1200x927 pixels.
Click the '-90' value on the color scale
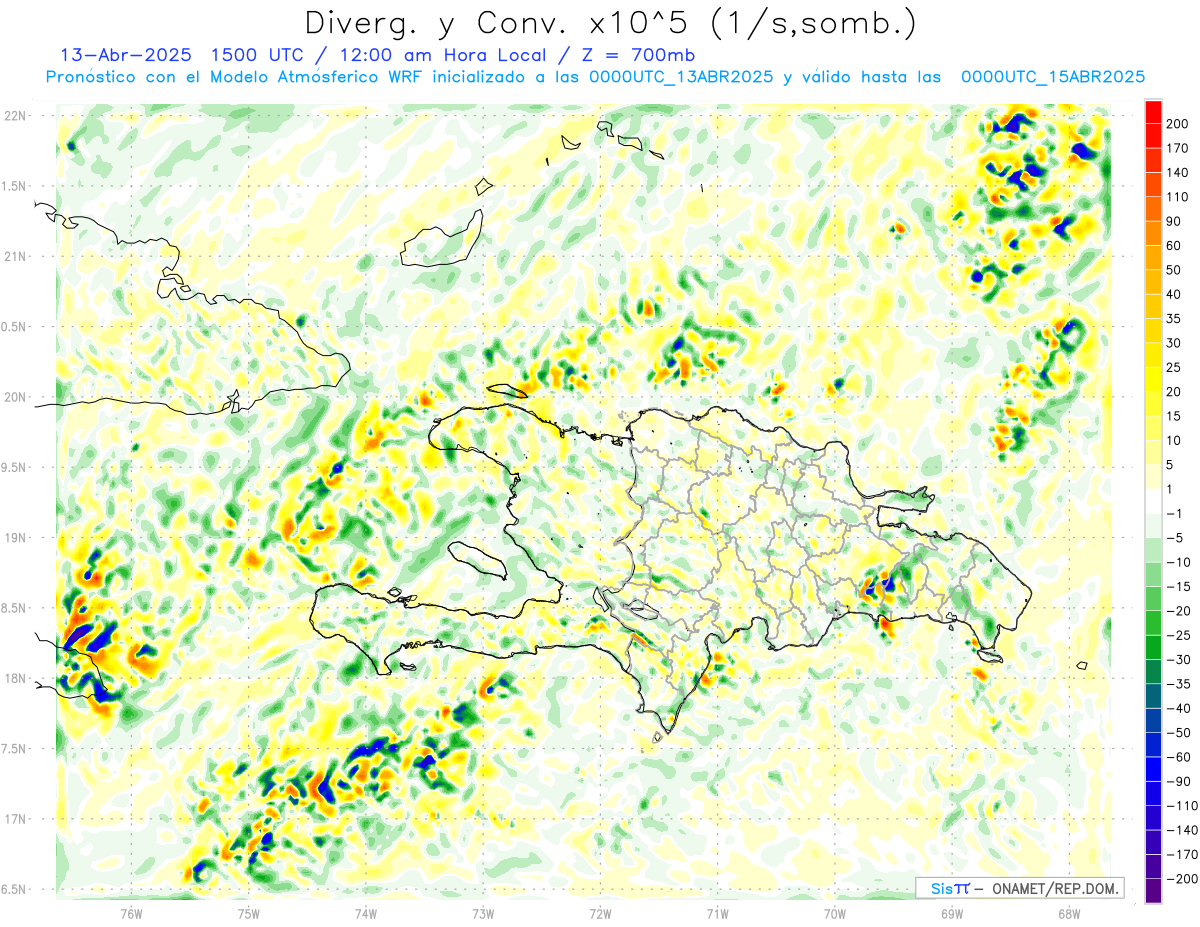coord(1178,782)
